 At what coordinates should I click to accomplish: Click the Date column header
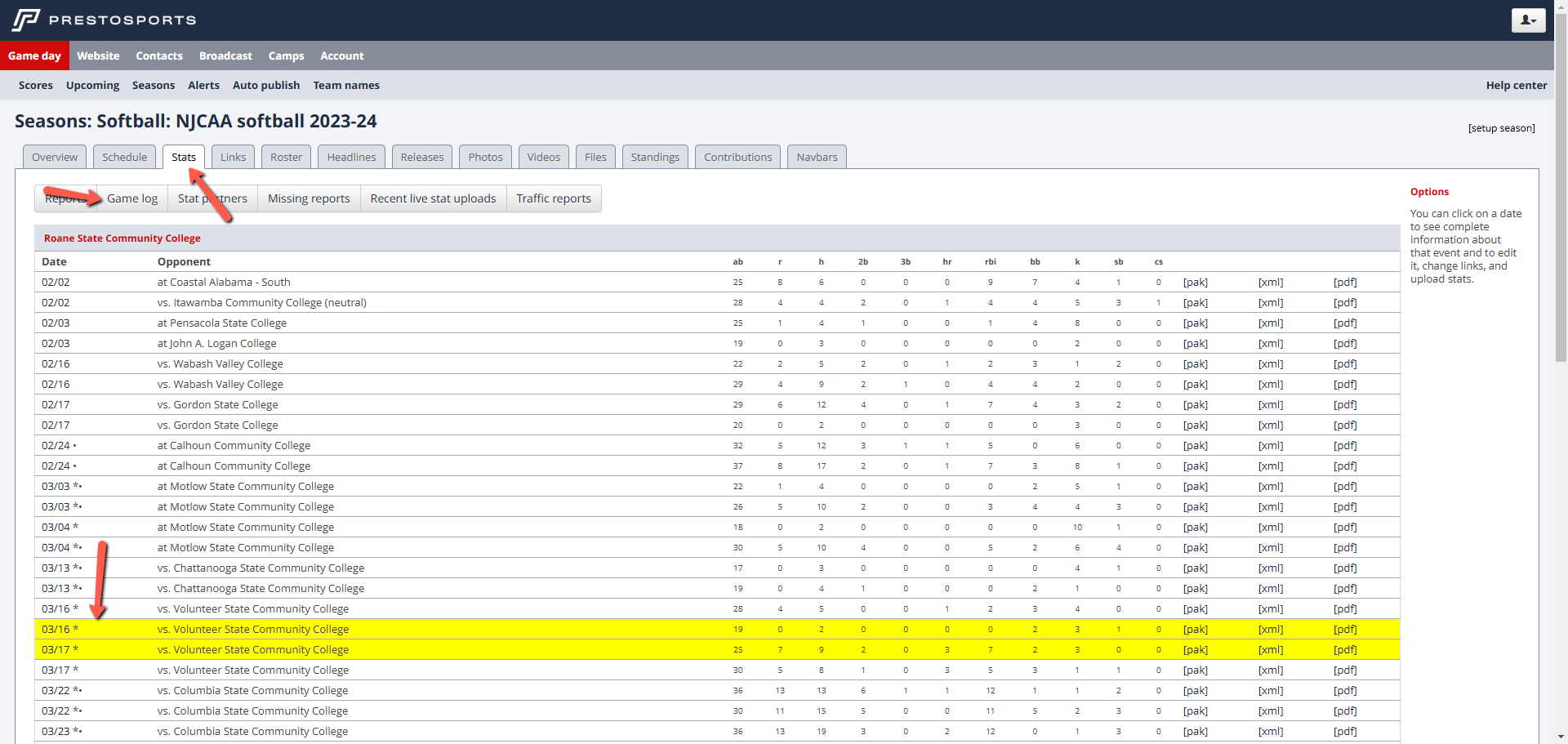point(54,261)
